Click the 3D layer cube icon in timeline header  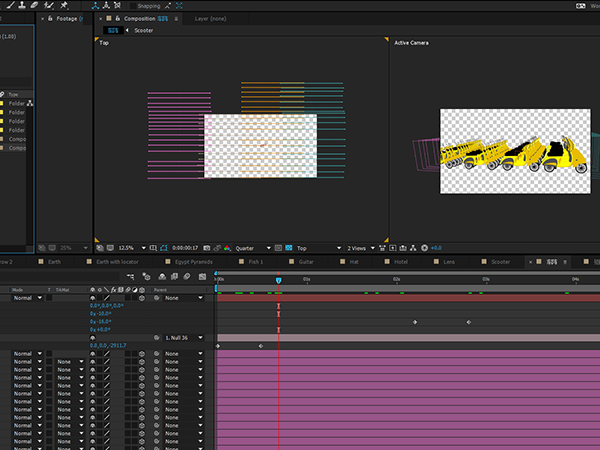pyautogui.click(x=142, y=289)
